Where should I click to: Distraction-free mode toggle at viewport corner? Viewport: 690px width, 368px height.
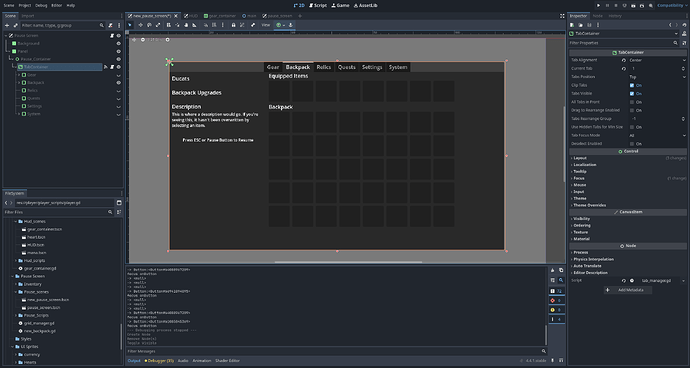(x=562, y=16)
